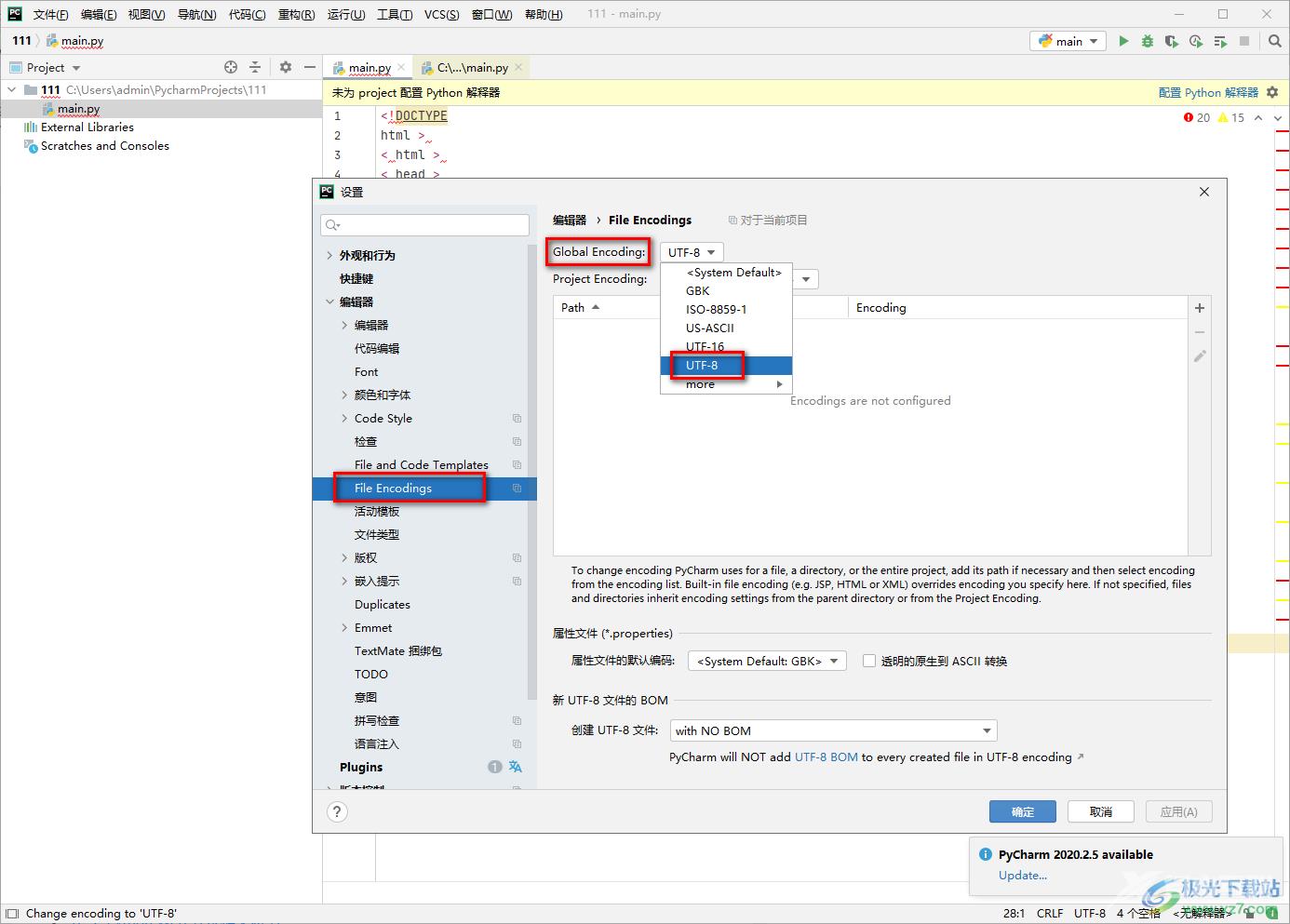Go to previous highlighted error arrow
This screenshot has height=924, width=1290.
click(x=1258, y=117)
